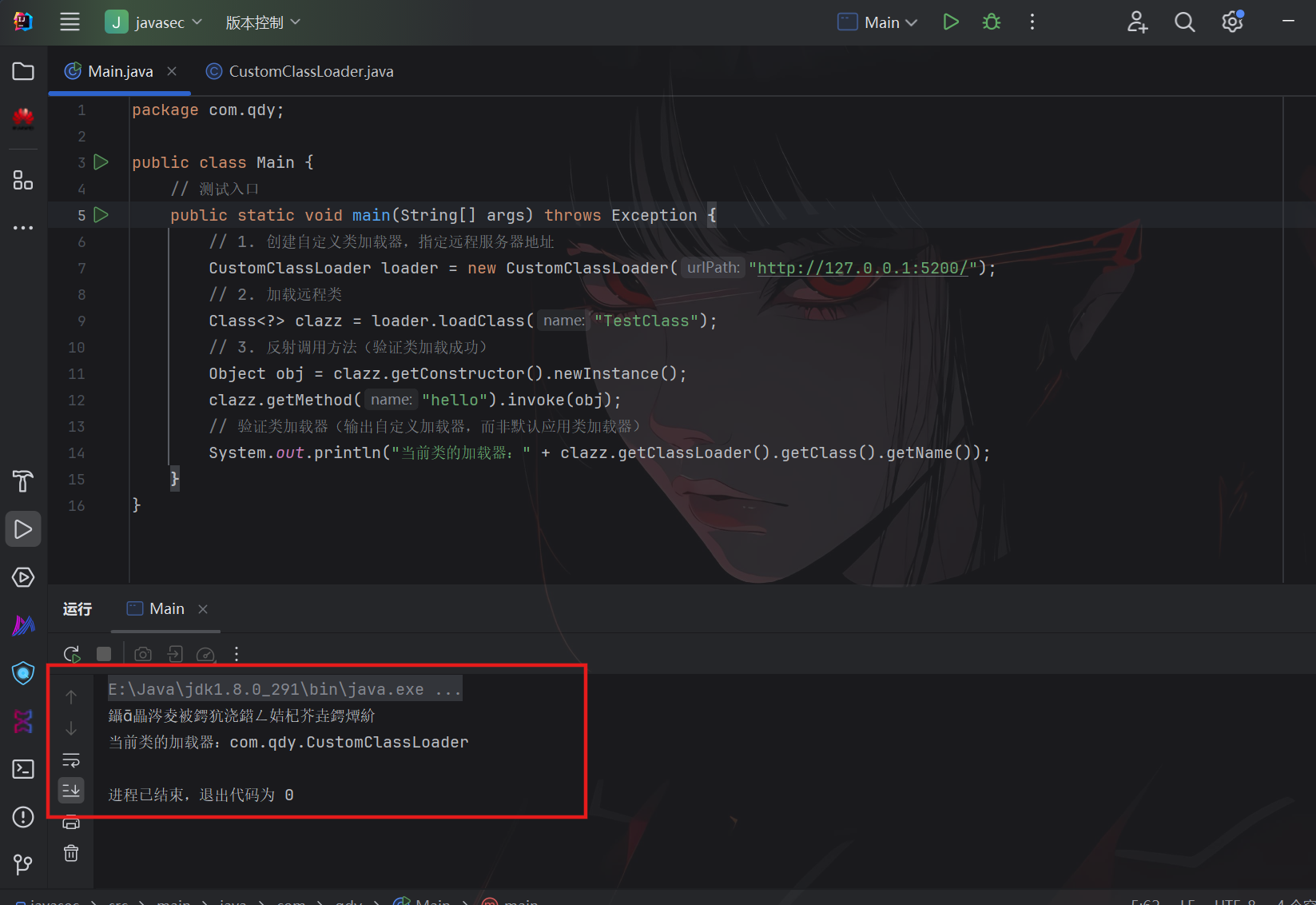Open the Terminal tool window

tap(23, 769)
